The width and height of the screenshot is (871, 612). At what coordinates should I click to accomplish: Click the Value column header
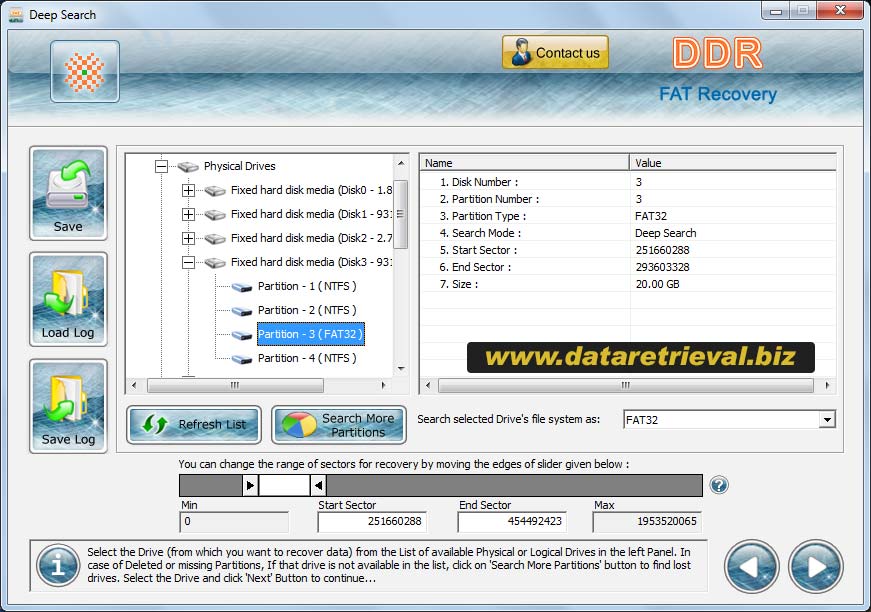click(733, 163)
